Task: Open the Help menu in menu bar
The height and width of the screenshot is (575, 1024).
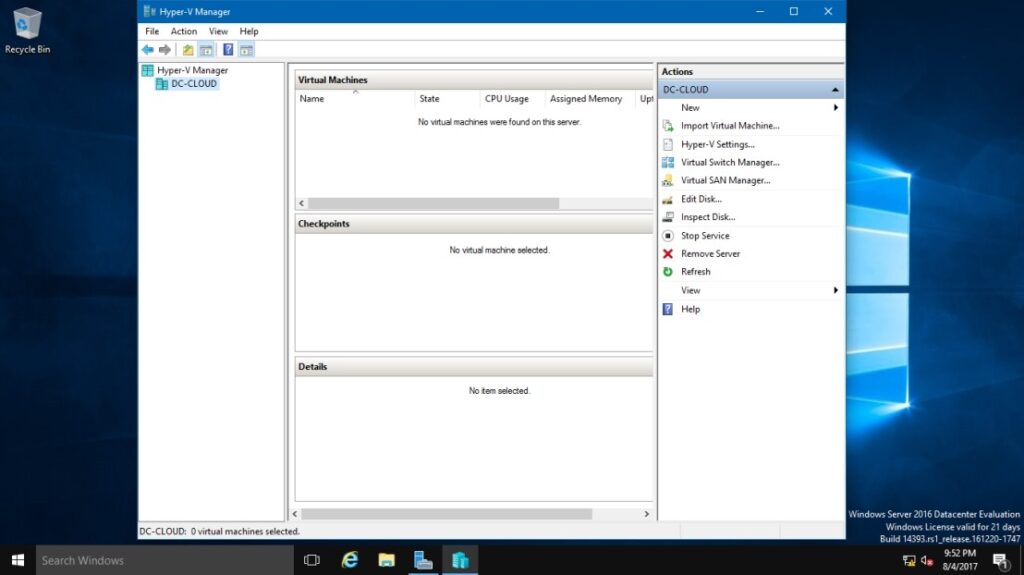Action: 249,31
